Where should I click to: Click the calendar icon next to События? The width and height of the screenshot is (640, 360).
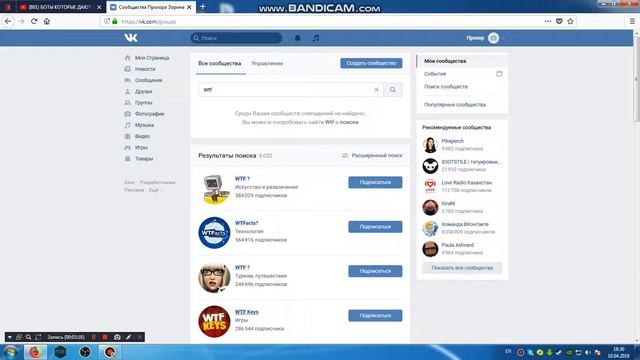(499, 74)
